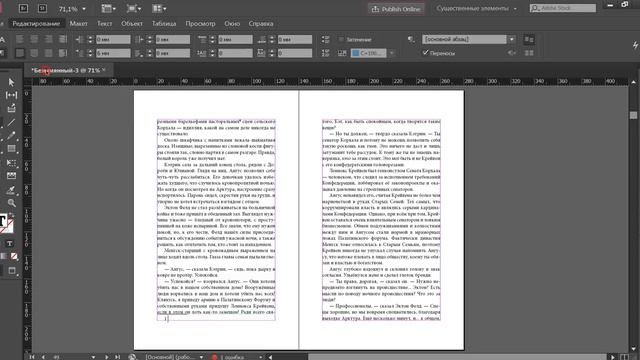Align paragraph text left
Image resolution: width=640 pixels, height=360 pixels.
[20, 39]
